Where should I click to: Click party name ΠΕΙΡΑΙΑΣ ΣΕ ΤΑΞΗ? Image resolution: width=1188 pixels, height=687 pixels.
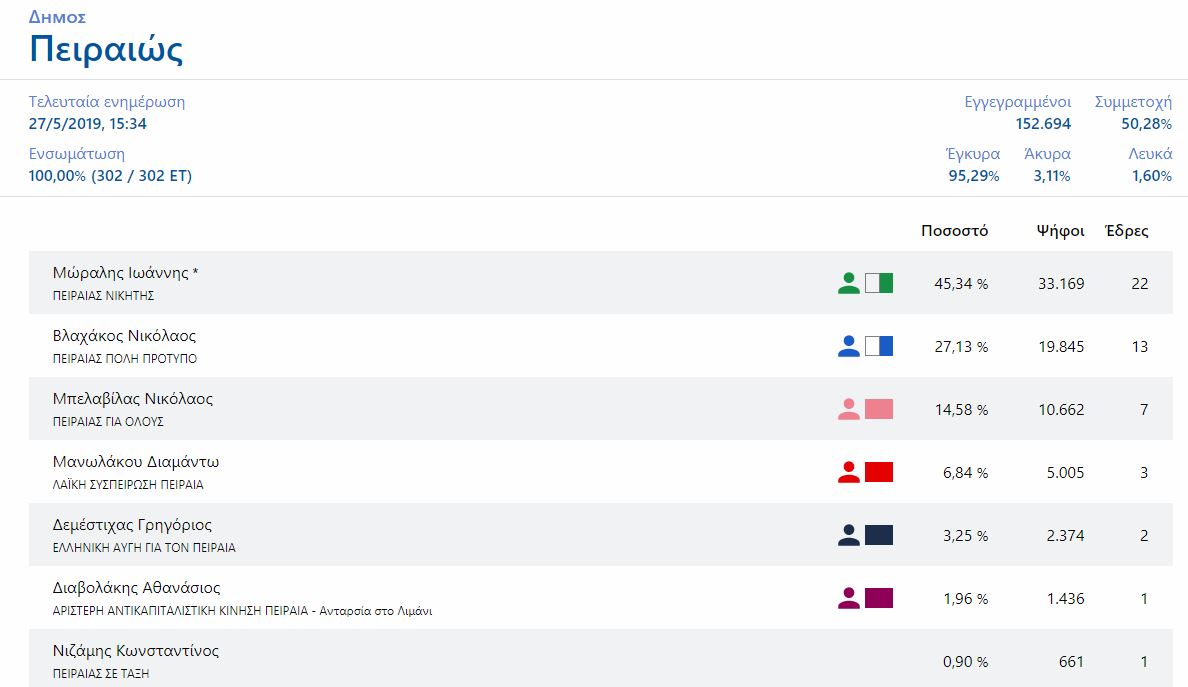point(101,673)
